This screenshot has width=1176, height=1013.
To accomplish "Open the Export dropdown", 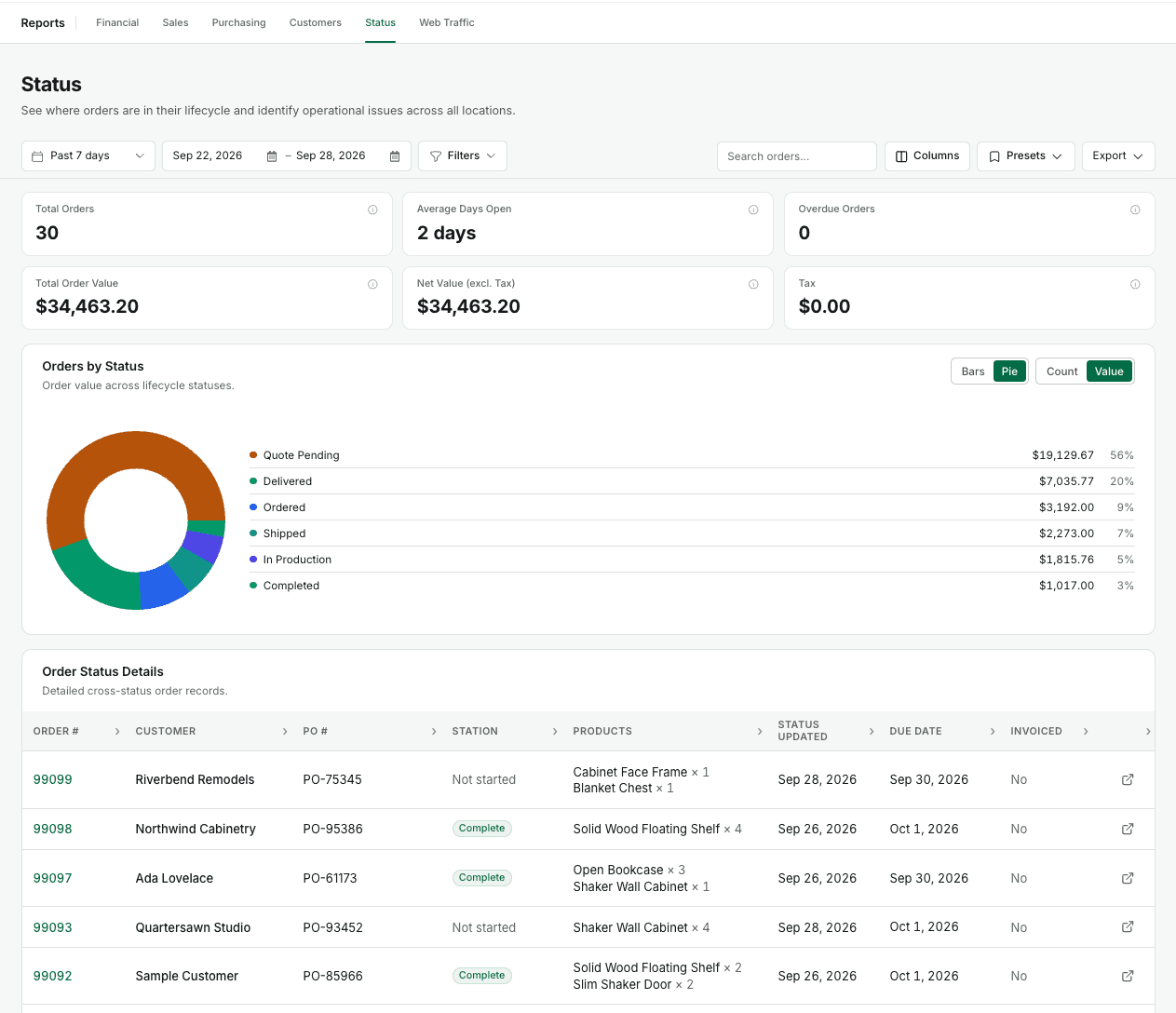I will 1118,156.
